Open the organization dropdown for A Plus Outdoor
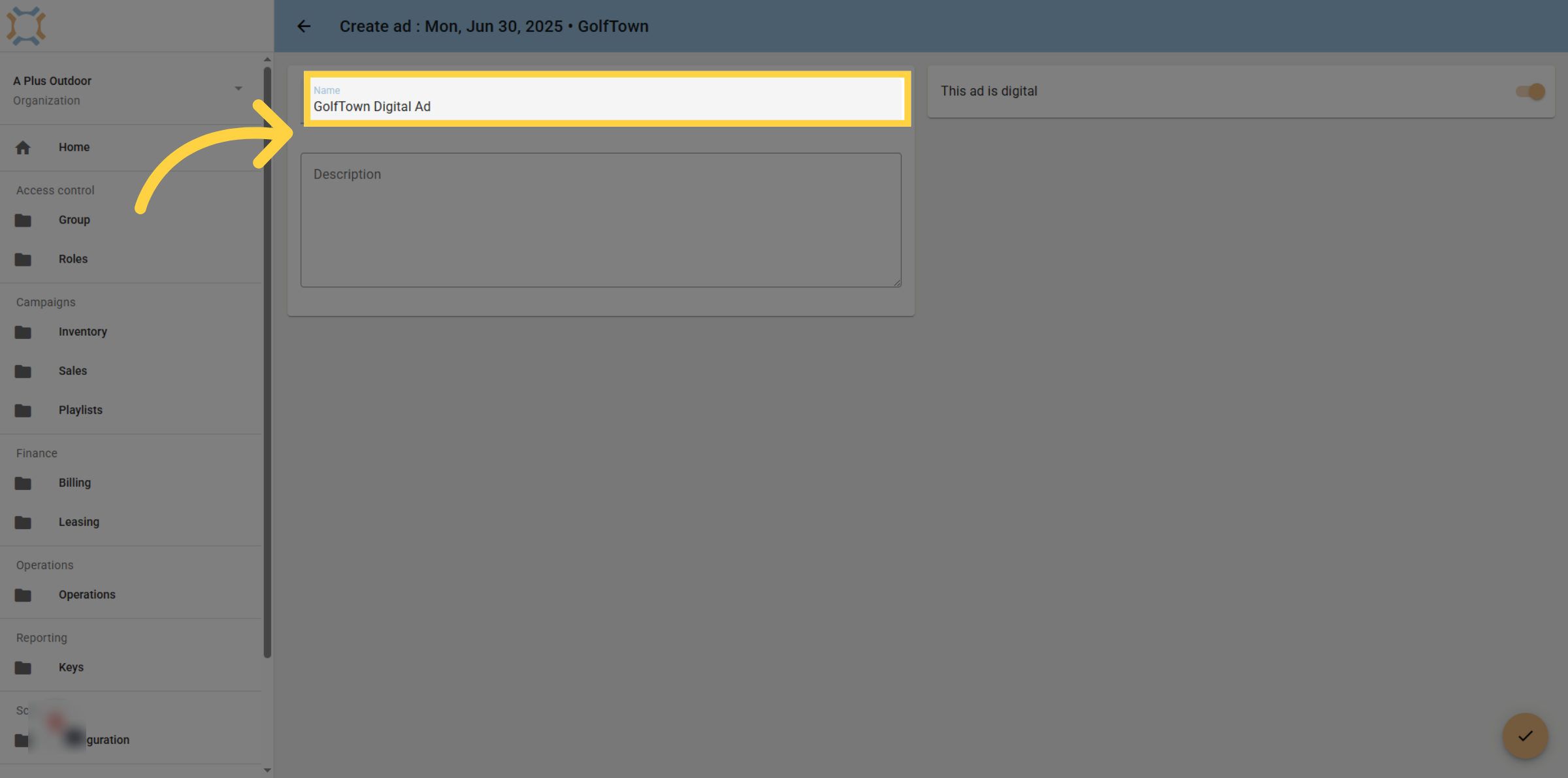This screenshot has width=1568, height=778. tap(238, 88)
